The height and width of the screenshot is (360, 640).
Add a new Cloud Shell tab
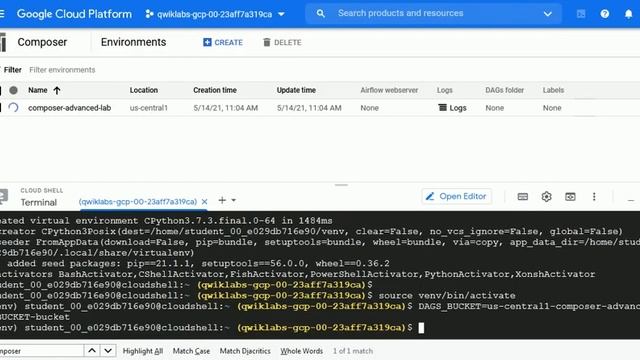tap(222, 200)
